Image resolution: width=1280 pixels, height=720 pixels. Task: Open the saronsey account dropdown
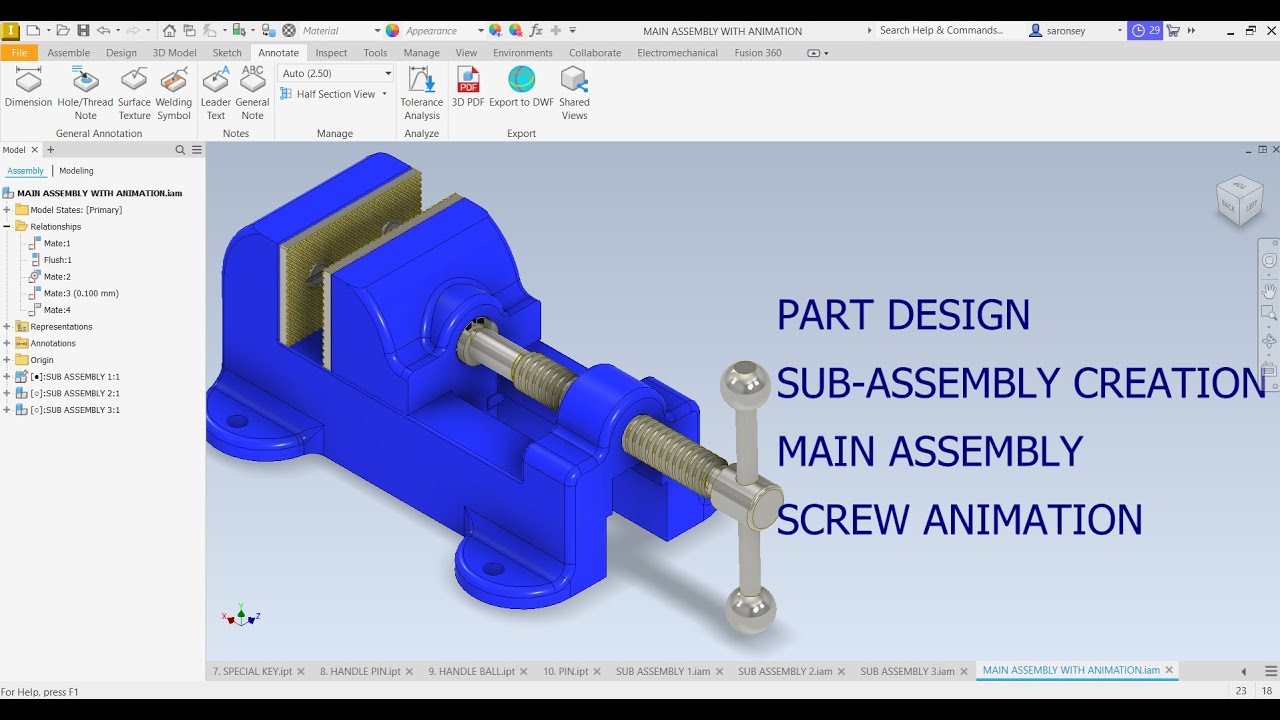[1119, 31]
